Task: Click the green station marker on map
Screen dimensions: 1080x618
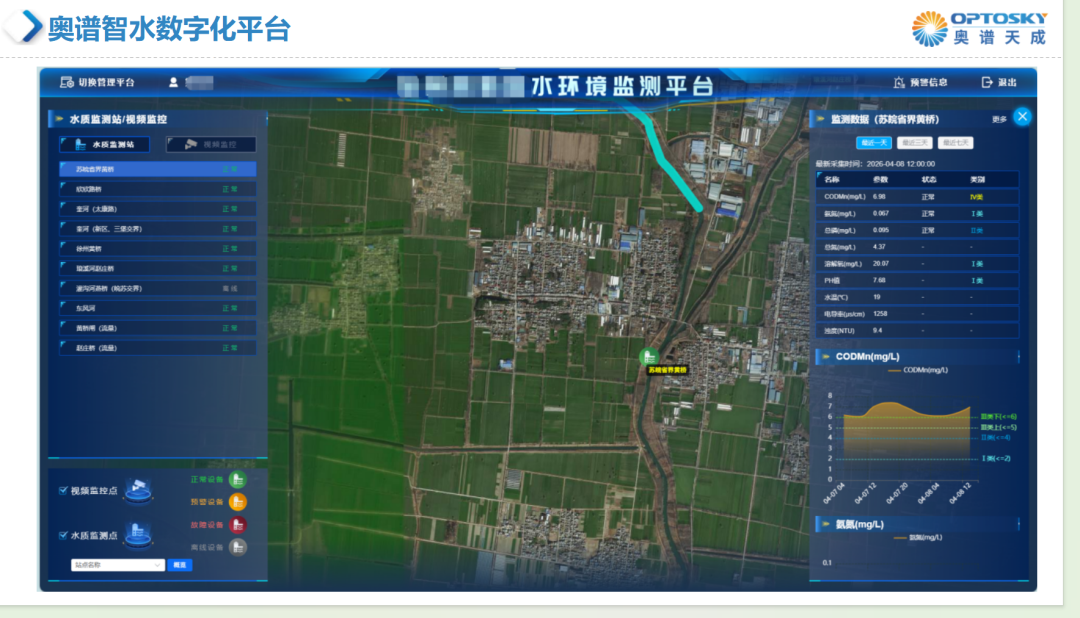Action: pos(648,356)
